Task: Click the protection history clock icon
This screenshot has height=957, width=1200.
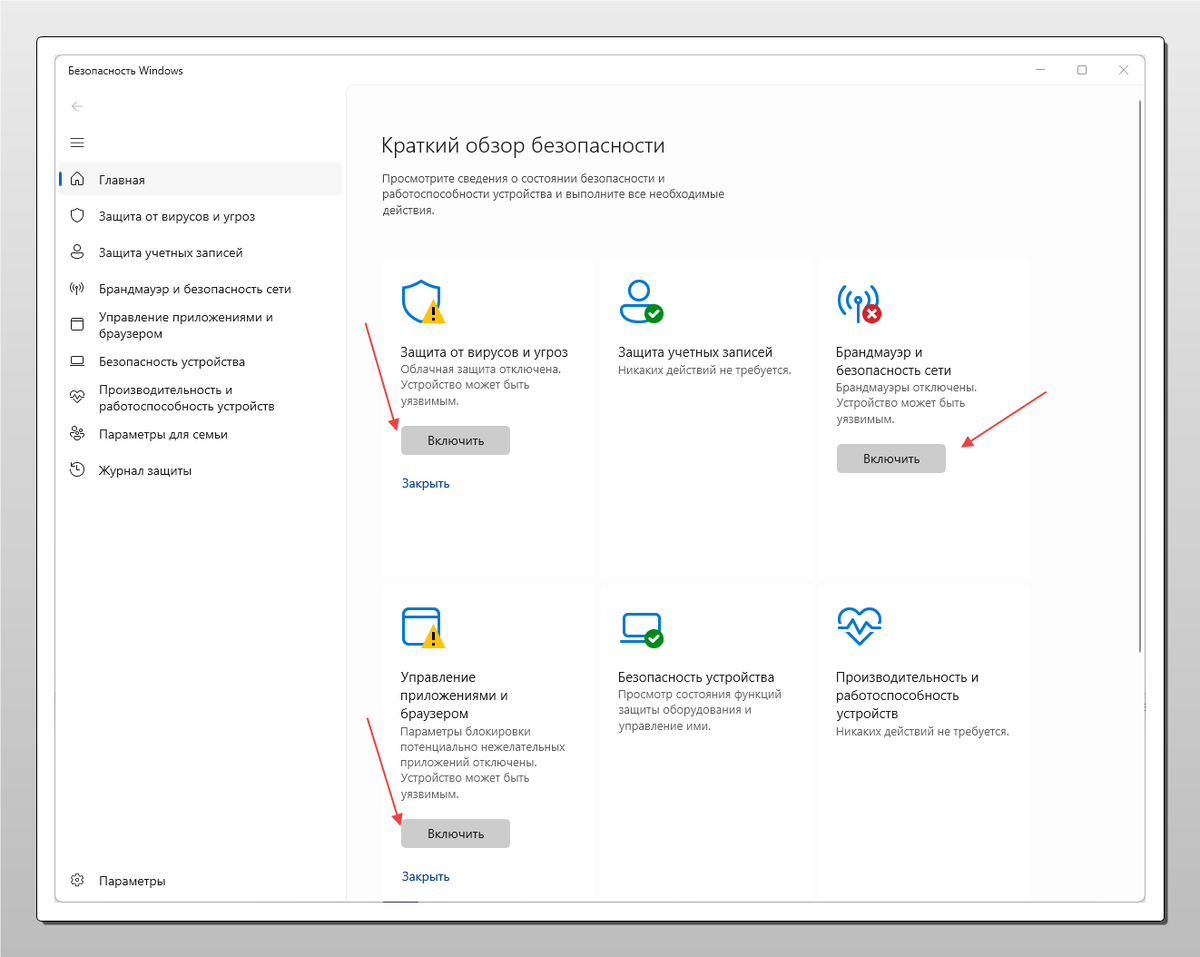Action: [77, 470]
